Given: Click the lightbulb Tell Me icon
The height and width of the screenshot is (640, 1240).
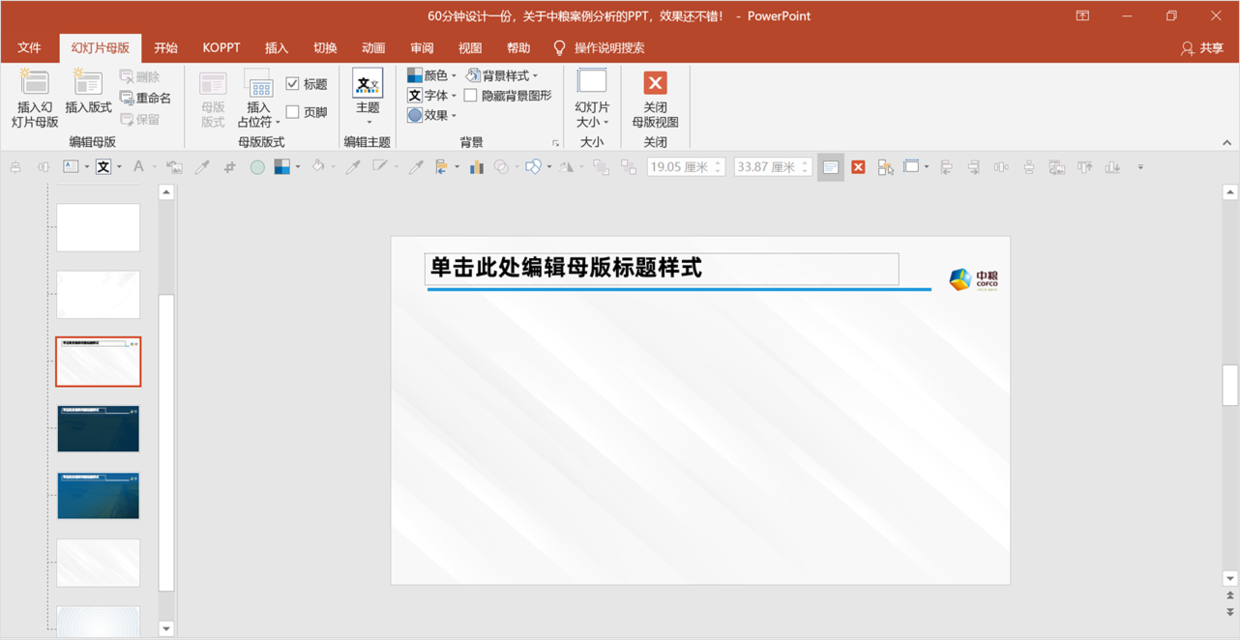Looking at the screenshot, I should pyautogui.click(x=559, y=48).
